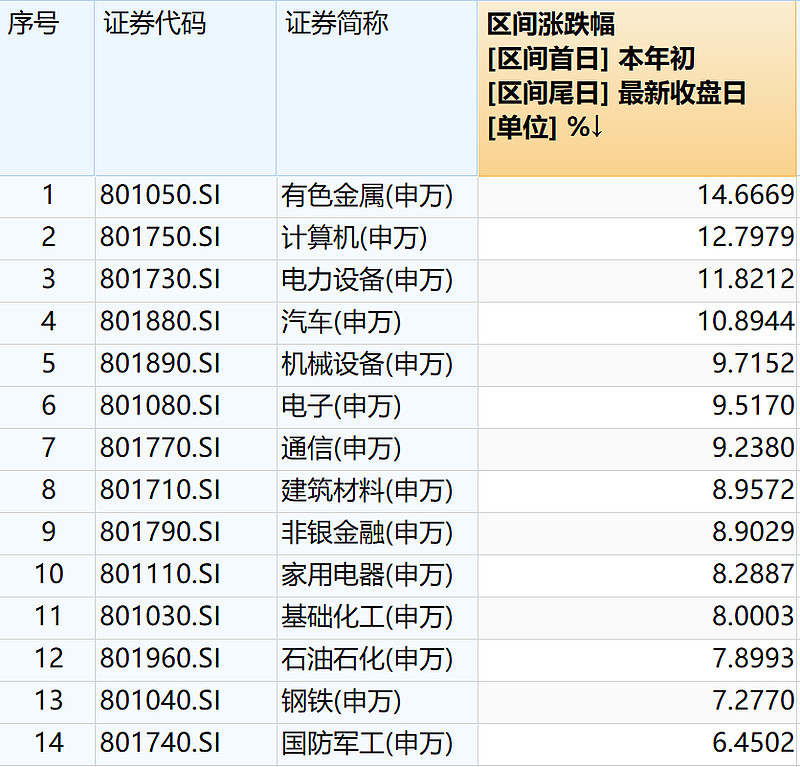Select the value 9.2380
Viewport: 800px width, 767px height.
[754, 448]
